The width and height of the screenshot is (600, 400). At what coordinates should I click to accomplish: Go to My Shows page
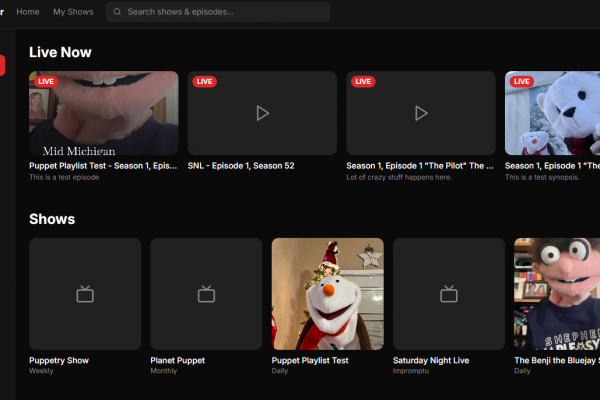pyautogui.click(x=73, y=12)
